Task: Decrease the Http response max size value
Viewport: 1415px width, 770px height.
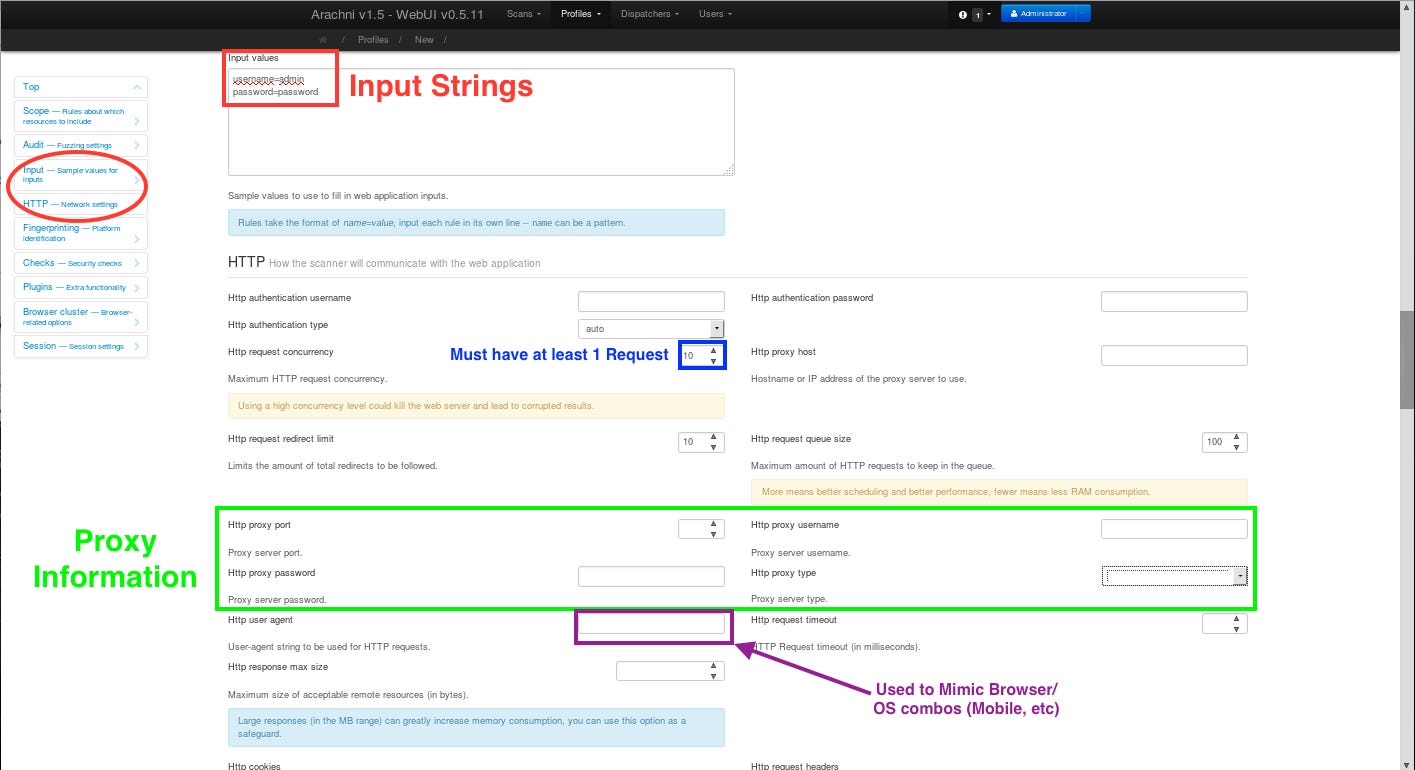Action: coord(713,676)
